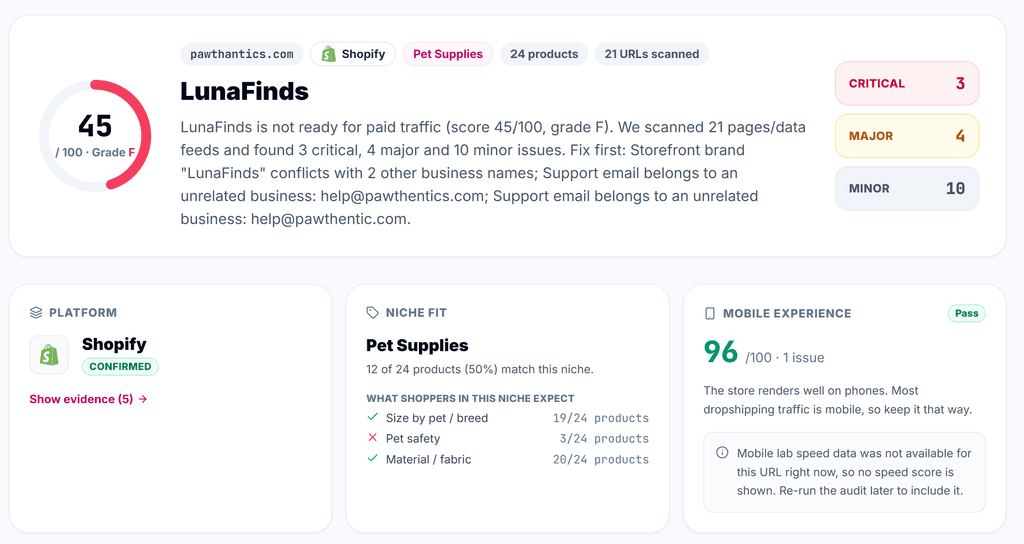The height and width of the screenshot is (544, 1024).
Task: Click the score 45 circular gauge
Action: (95, 136)
